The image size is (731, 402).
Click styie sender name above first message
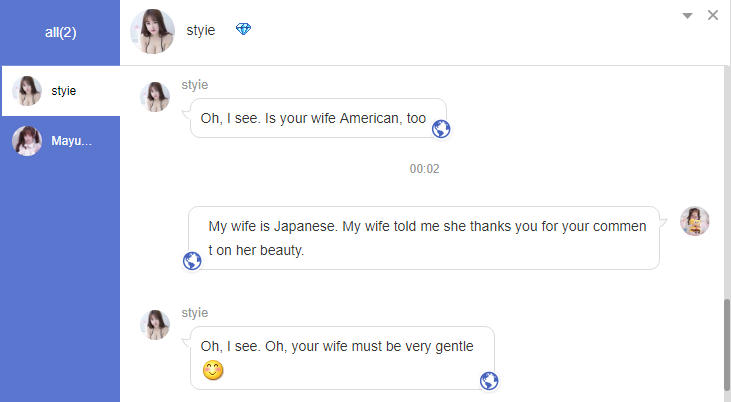coord(195,85)
